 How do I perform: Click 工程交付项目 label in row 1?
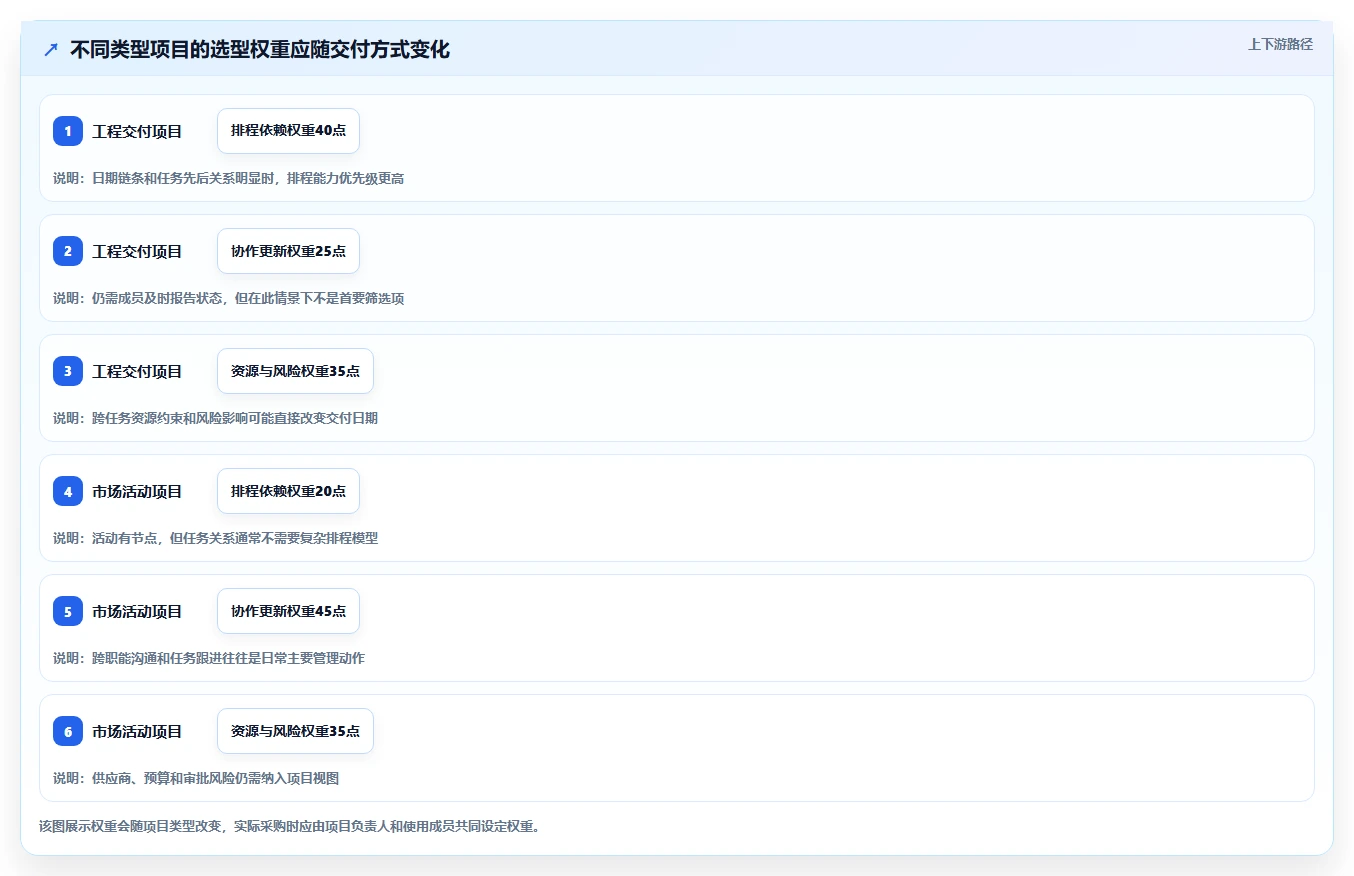tap(137, 131)
